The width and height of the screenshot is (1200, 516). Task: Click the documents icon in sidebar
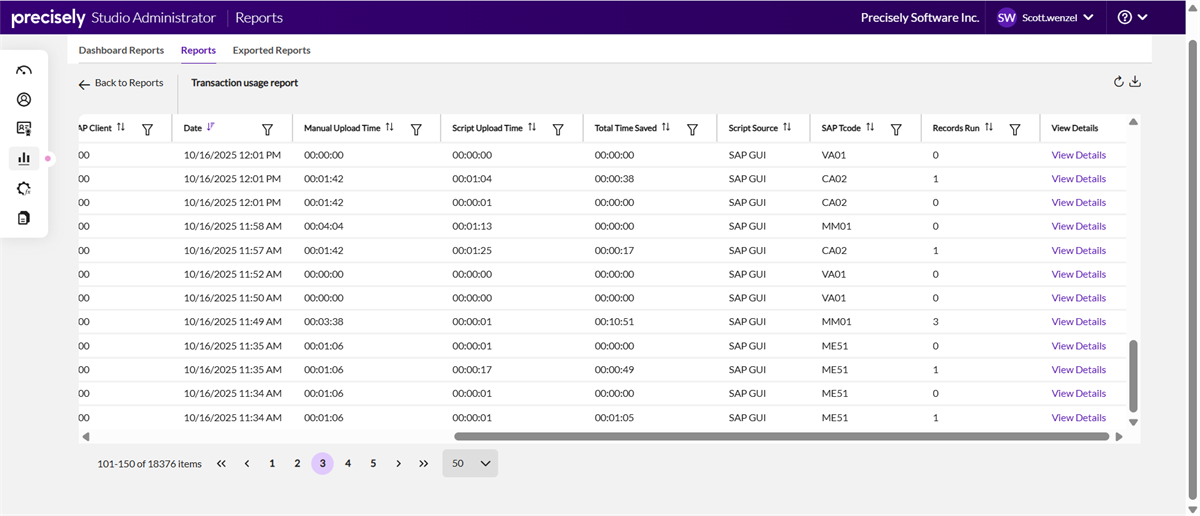point(24,217)
